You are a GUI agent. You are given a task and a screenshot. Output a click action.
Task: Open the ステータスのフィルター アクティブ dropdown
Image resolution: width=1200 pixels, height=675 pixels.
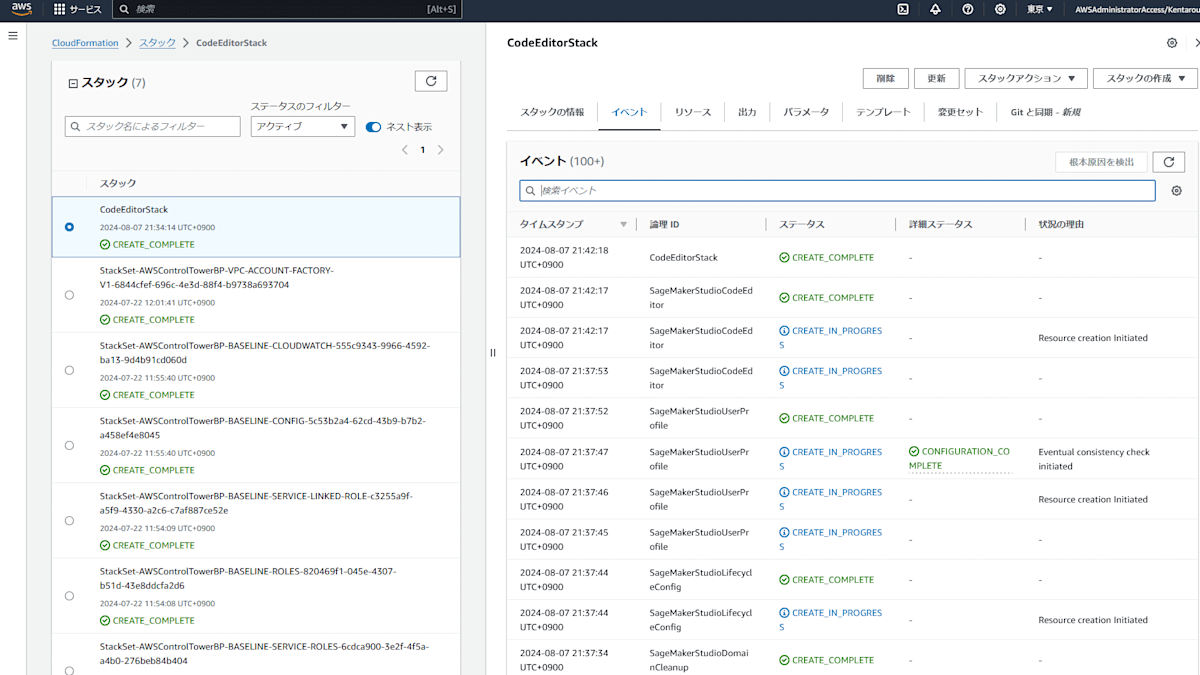(x=302, y=126)
